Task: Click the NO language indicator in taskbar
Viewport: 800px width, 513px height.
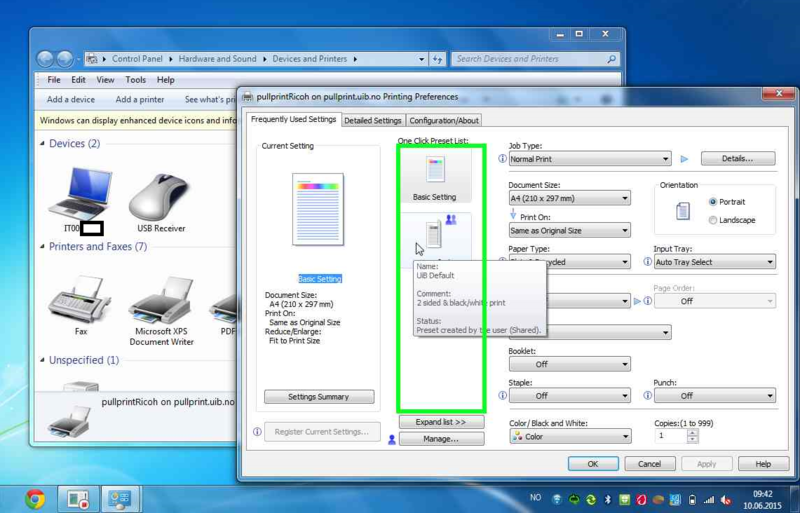Action: [535, 497]
